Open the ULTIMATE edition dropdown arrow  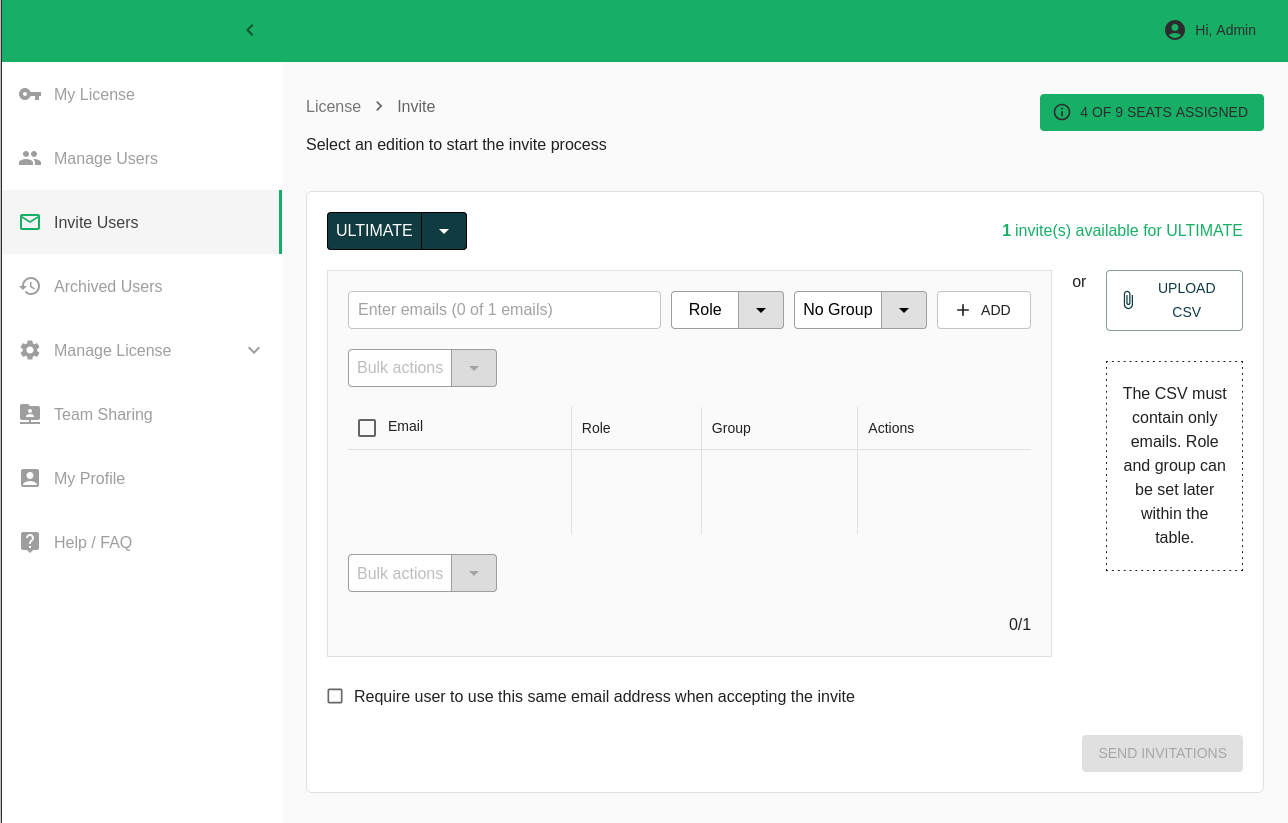click(x=444, y=231)
